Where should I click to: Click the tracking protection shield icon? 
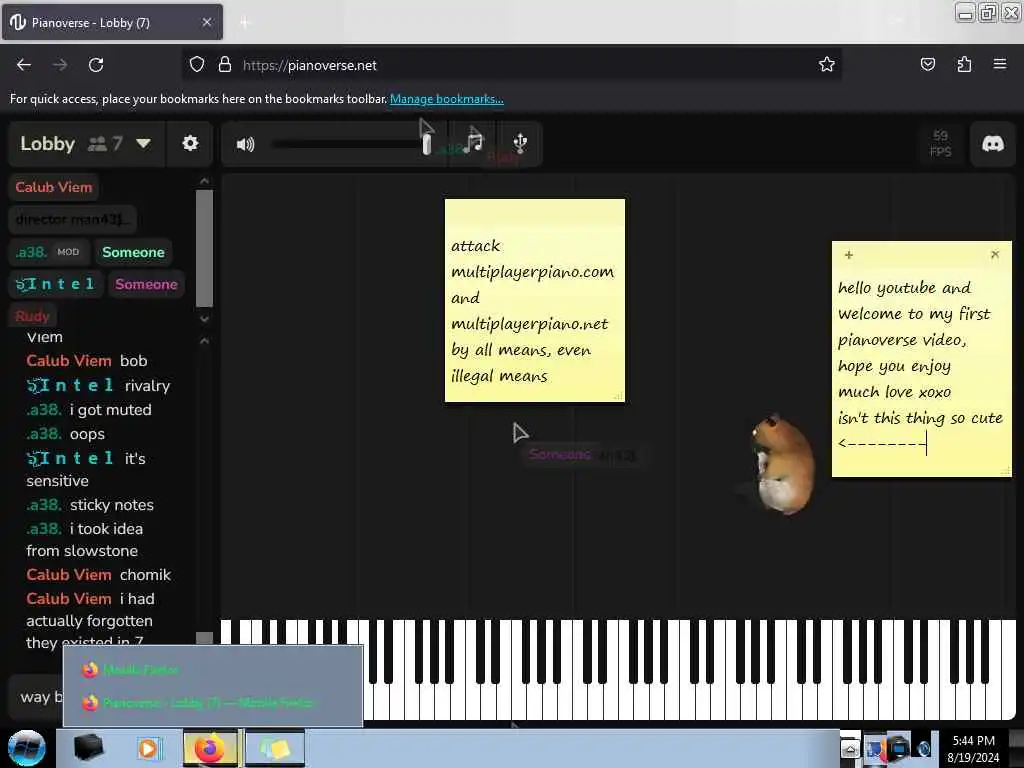click(197, 65)
